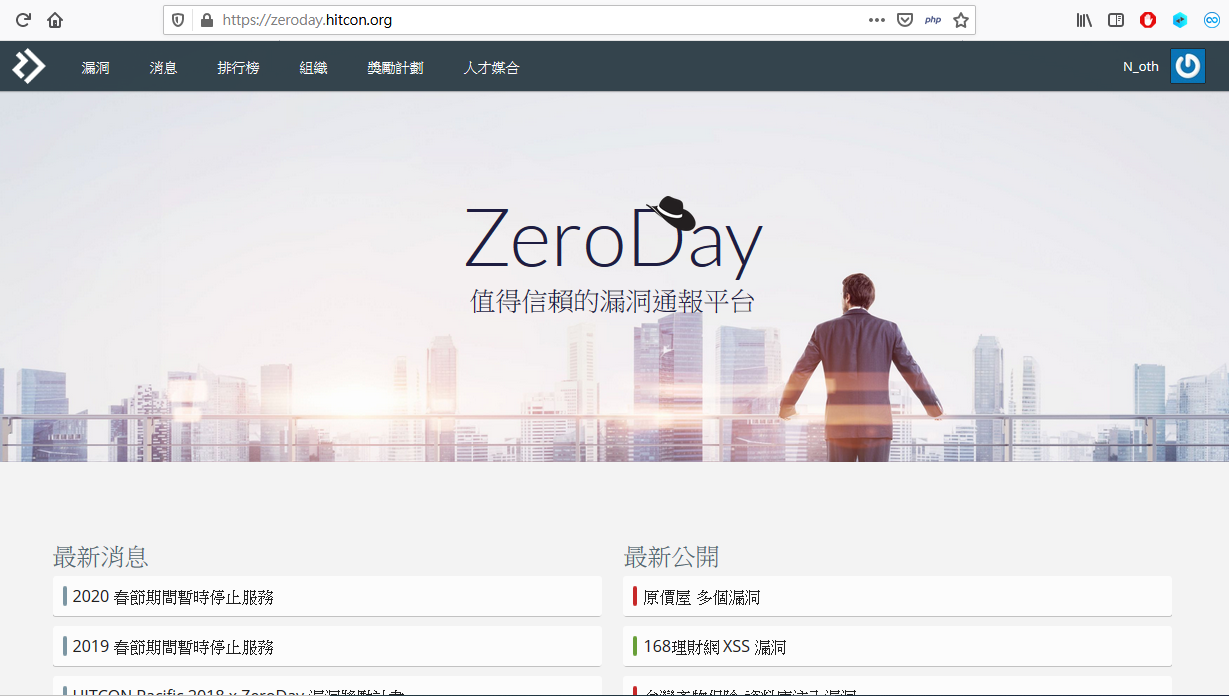Viewport: 1229px width, 696px height.
Task: Open the 組織 menu item
Action: (314, 68)
